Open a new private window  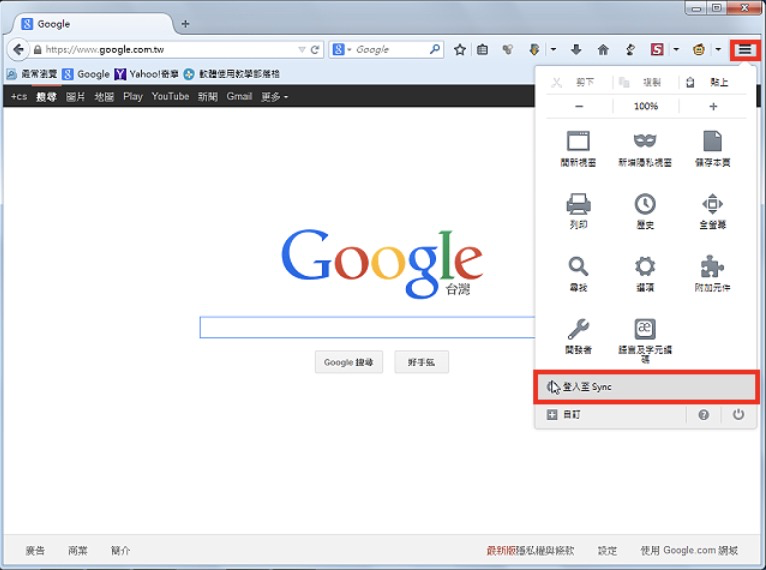pos(645,149)
